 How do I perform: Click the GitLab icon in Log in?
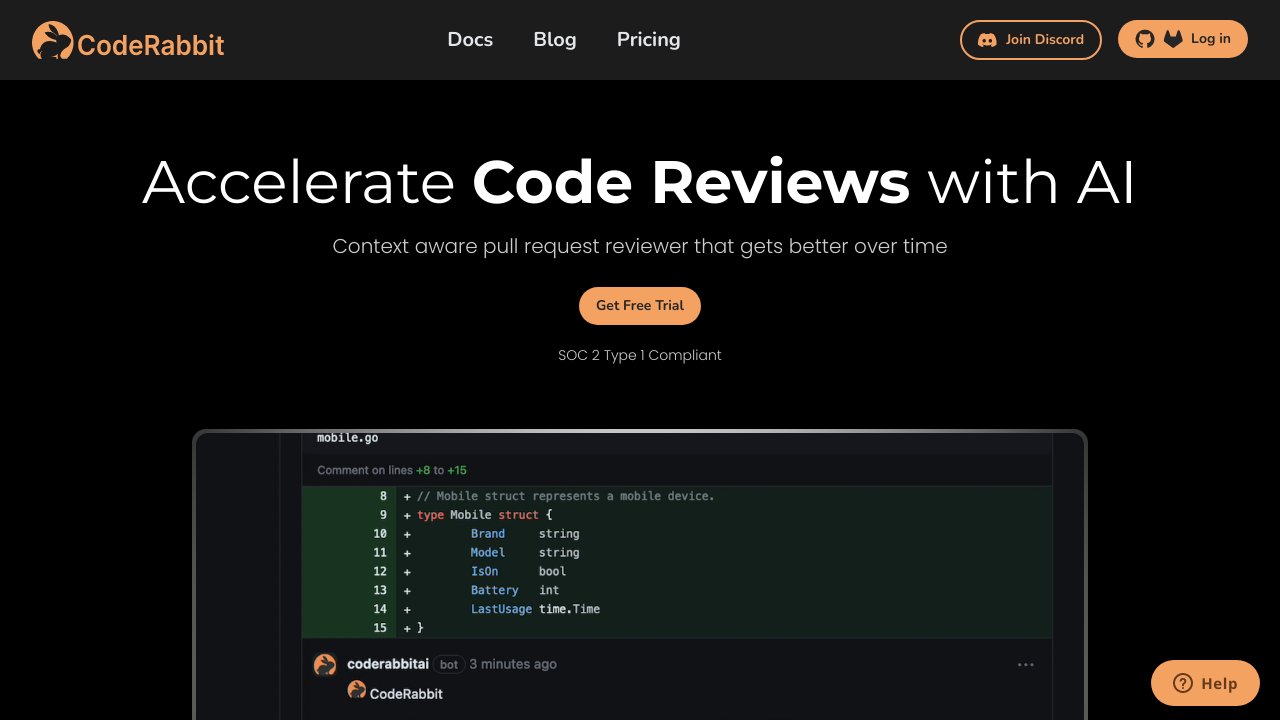tap(1172, 39)
